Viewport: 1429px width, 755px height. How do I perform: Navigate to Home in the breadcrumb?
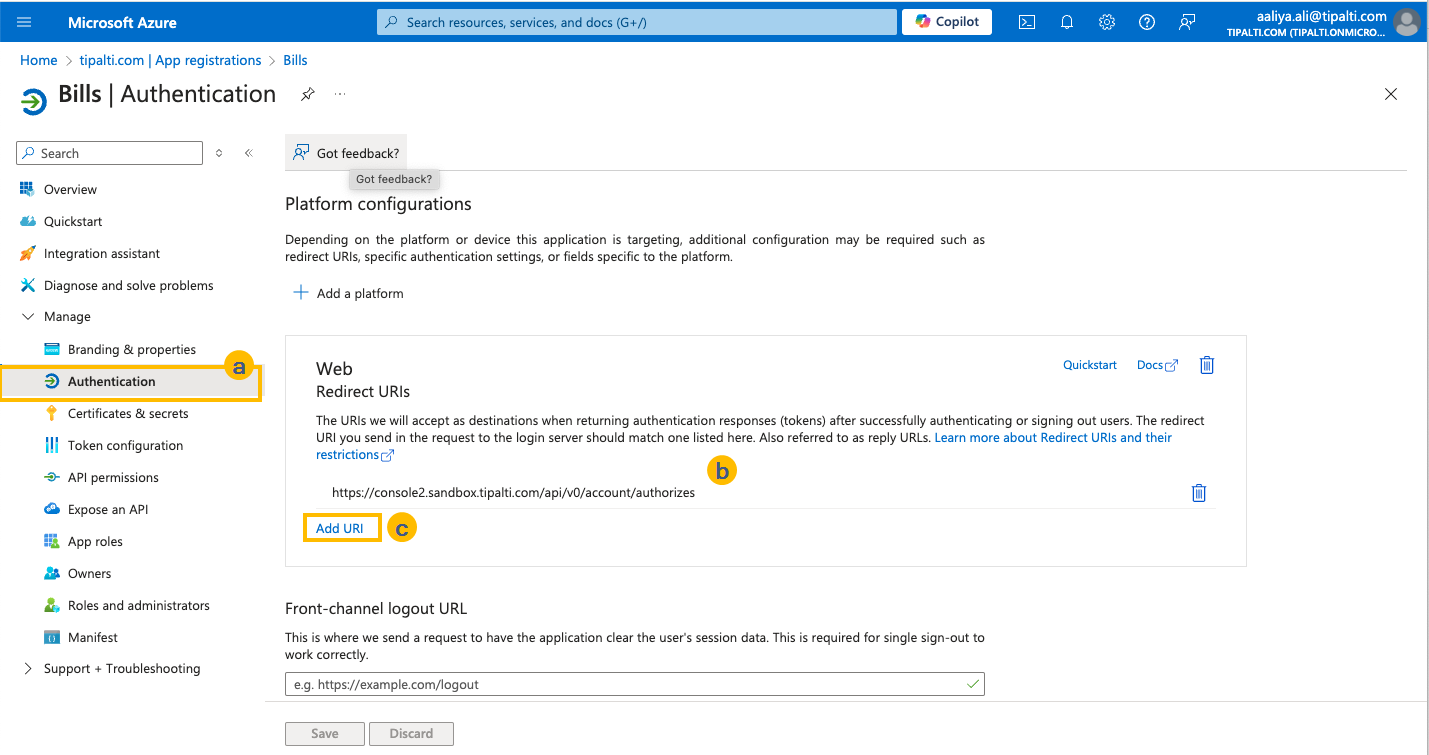[x=38, y=60]
